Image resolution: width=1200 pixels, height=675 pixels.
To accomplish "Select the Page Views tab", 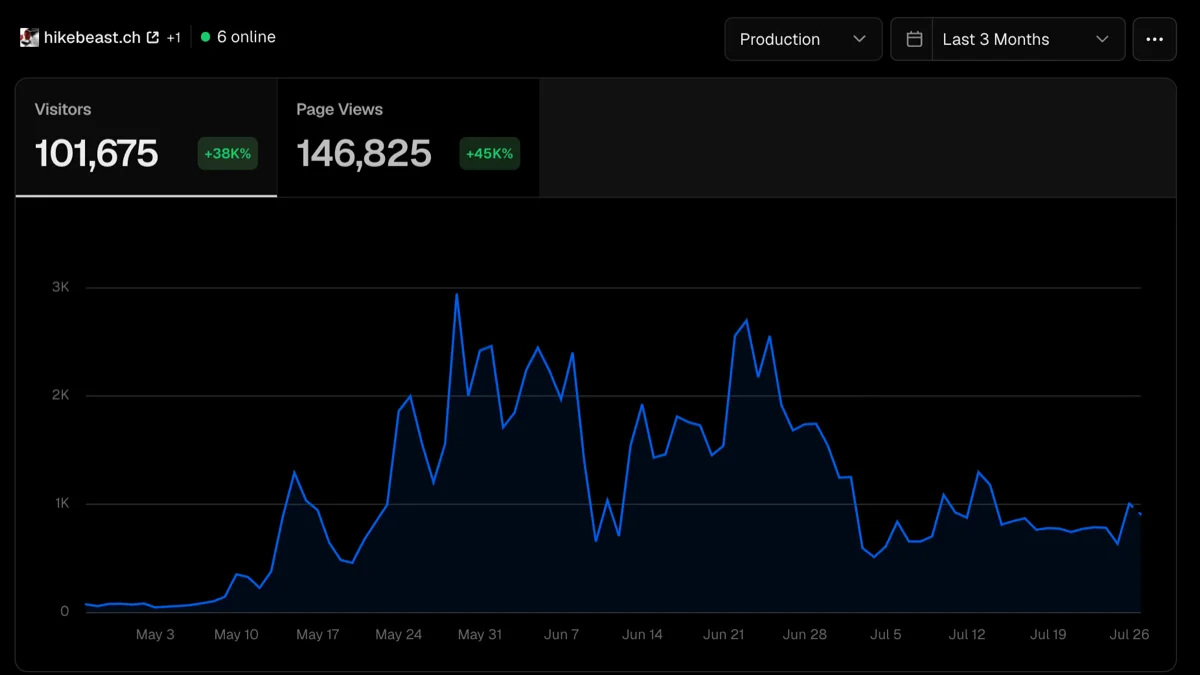I will pyautogui.click(x=408, y=138).
